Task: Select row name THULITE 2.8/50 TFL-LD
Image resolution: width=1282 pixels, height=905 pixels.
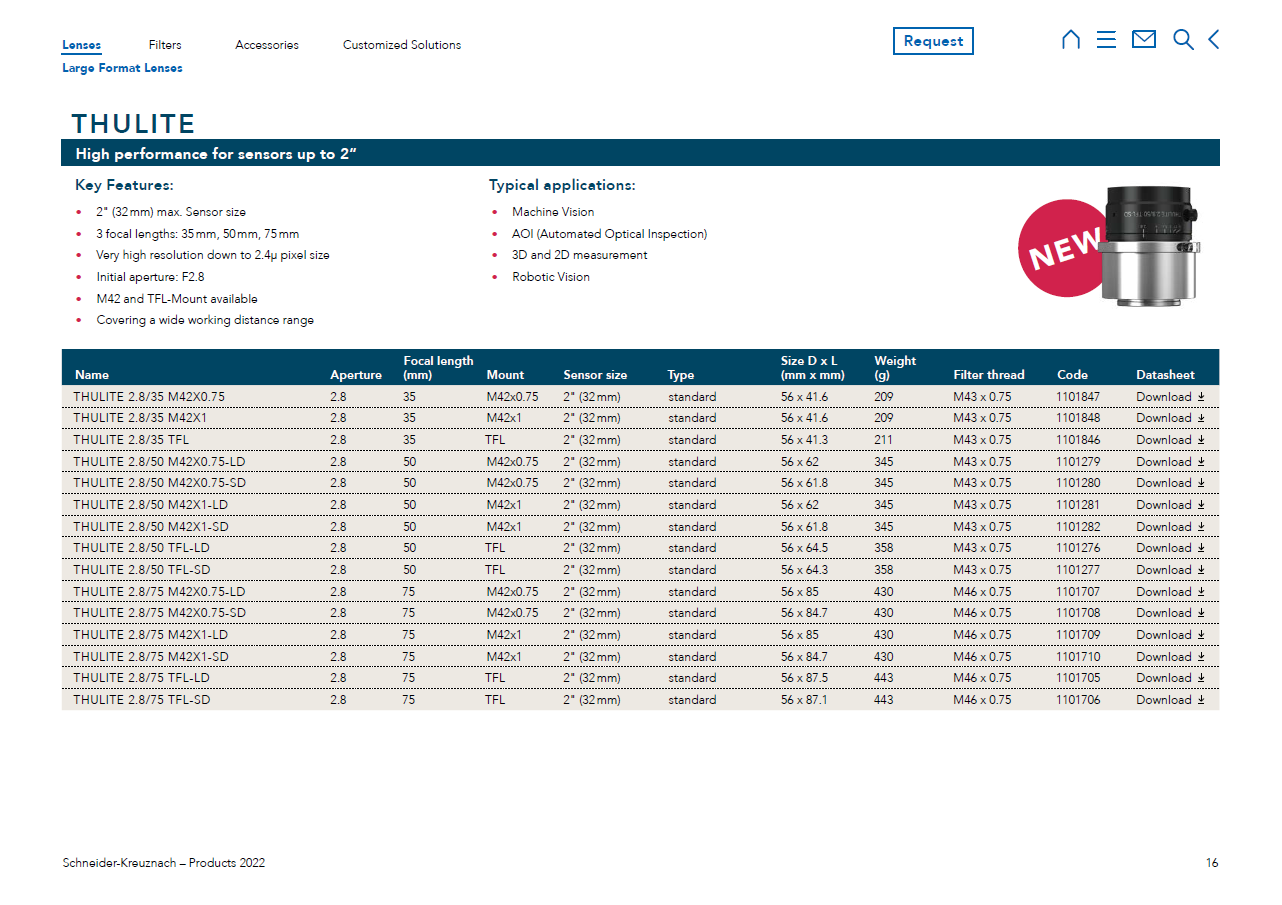Action: 141,548
